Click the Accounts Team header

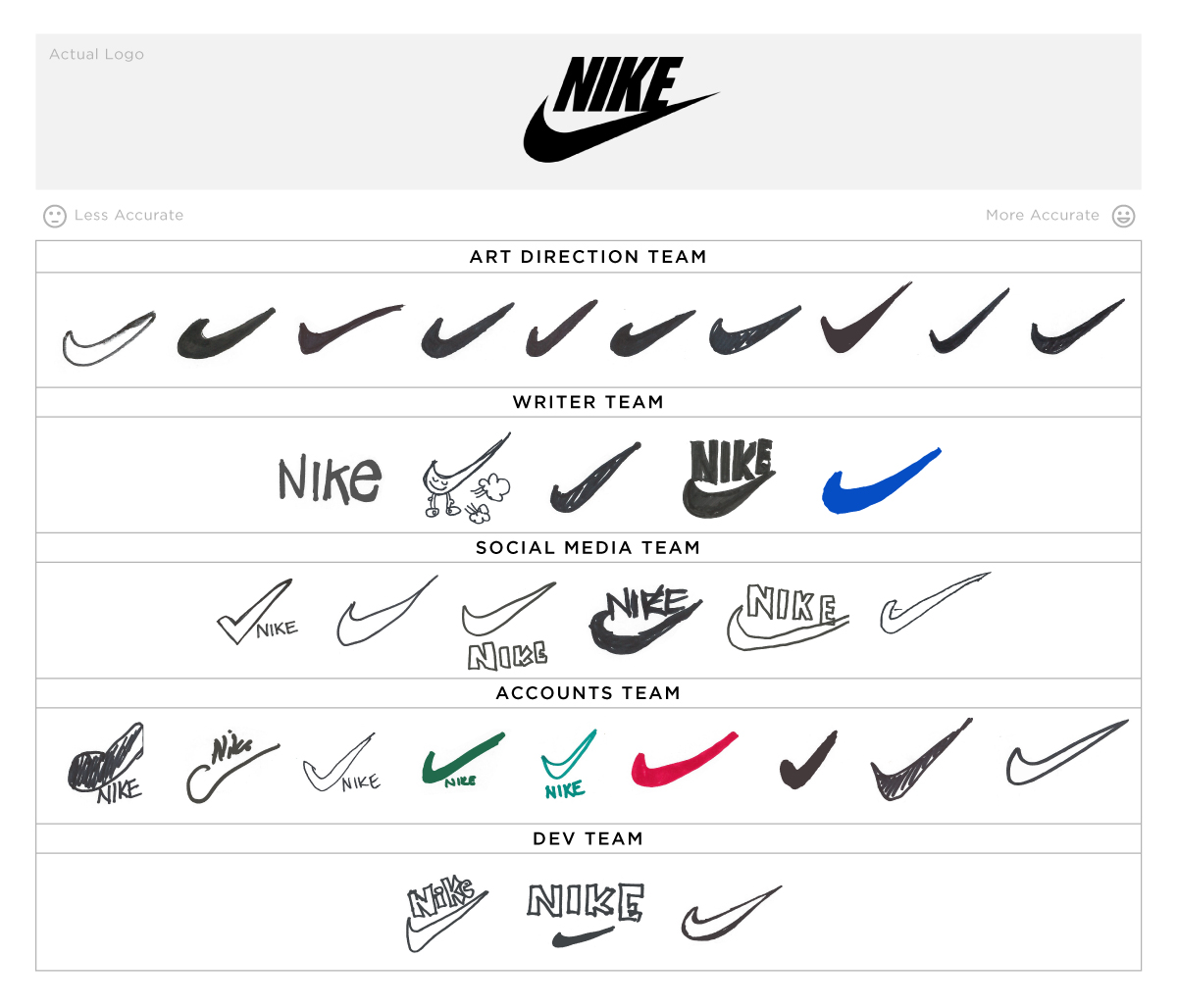[588, 693]
